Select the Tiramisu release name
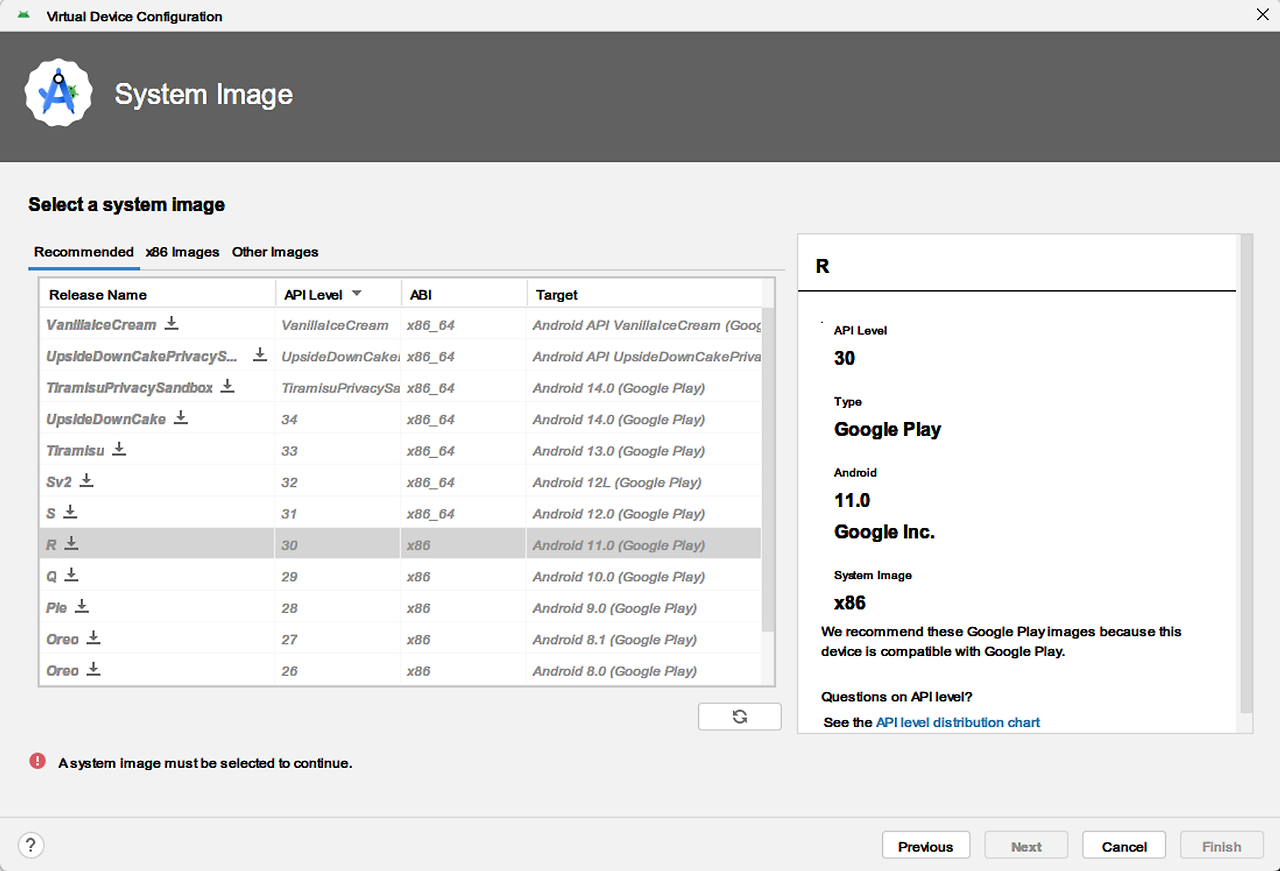1280x871 pixels. 75,451
